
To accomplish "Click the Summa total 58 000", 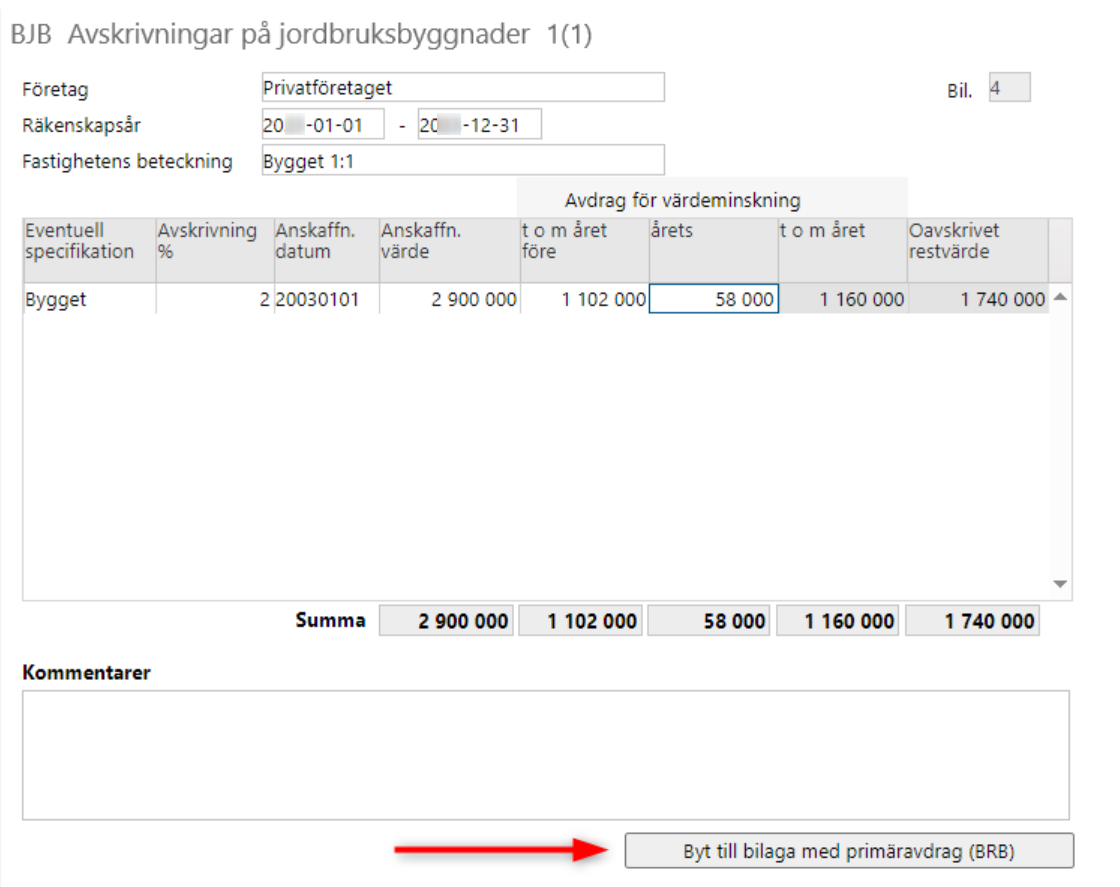I will pyautogui.click(x=709, y=621).
